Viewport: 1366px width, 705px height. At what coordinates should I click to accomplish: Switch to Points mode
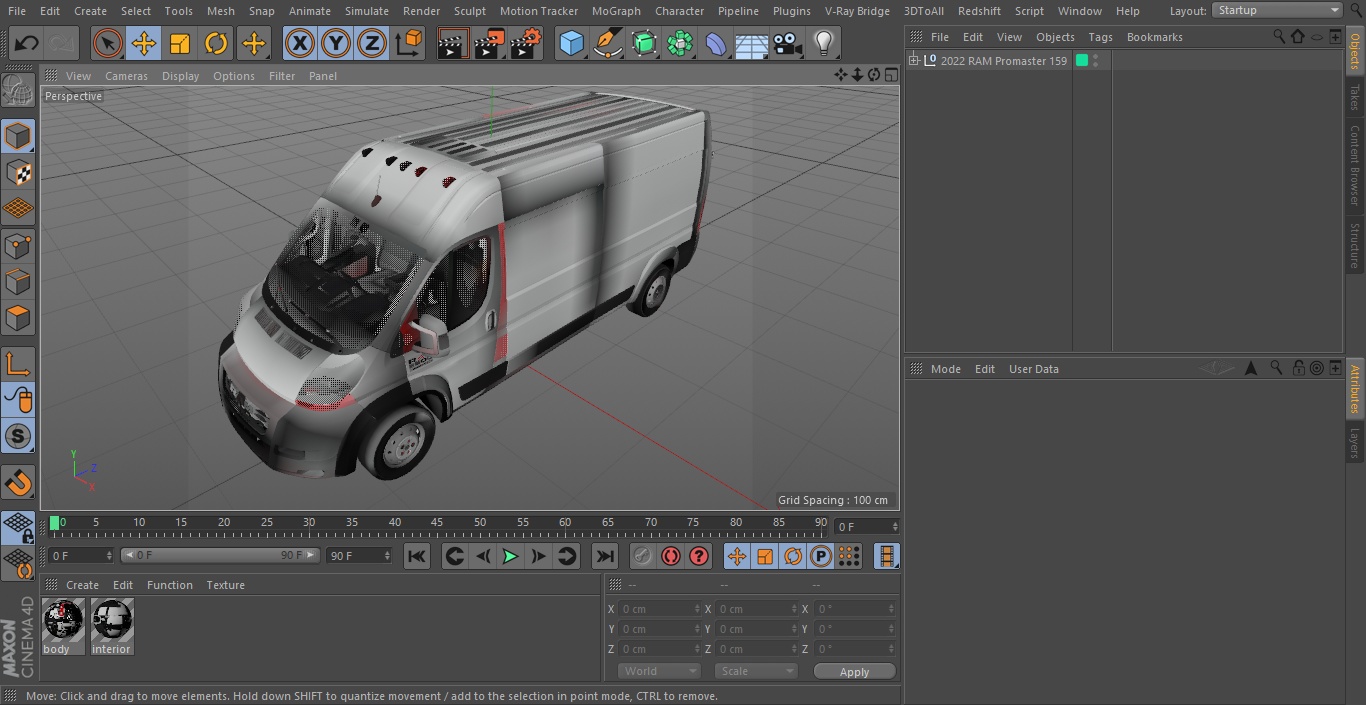pyautogui.click(x=18, y=245)
